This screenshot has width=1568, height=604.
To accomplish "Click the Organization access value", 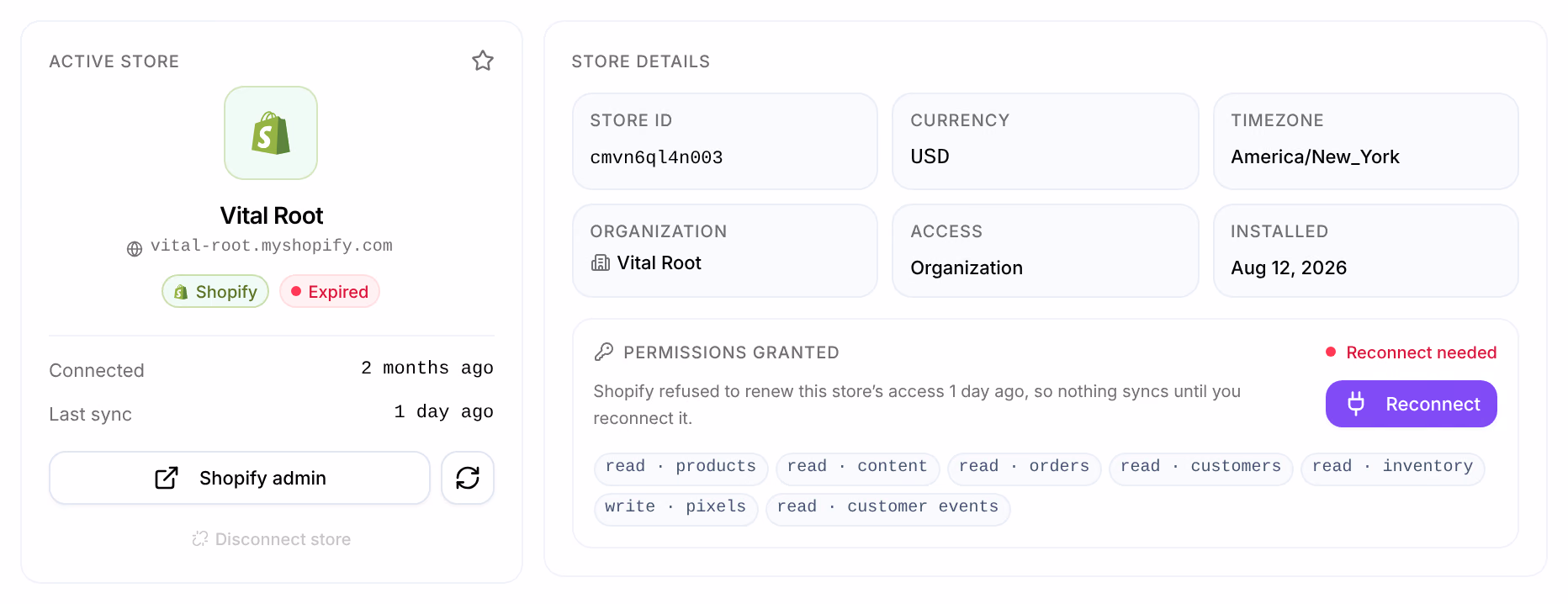I will click(x=967, y=268).
